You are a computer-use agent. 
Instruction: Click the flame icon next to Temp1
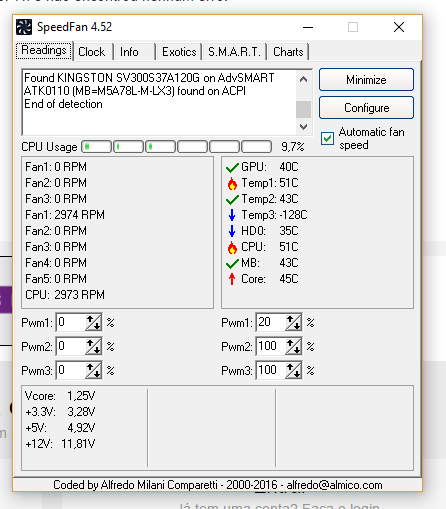pos(232,183)
